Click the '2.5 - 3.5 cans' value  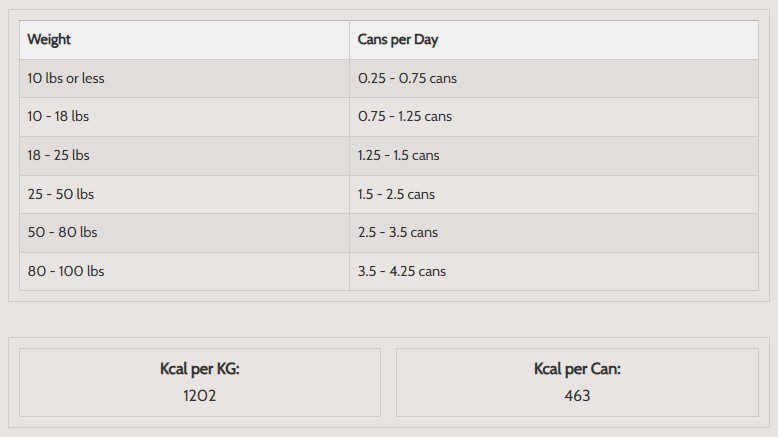click(398, 232)
